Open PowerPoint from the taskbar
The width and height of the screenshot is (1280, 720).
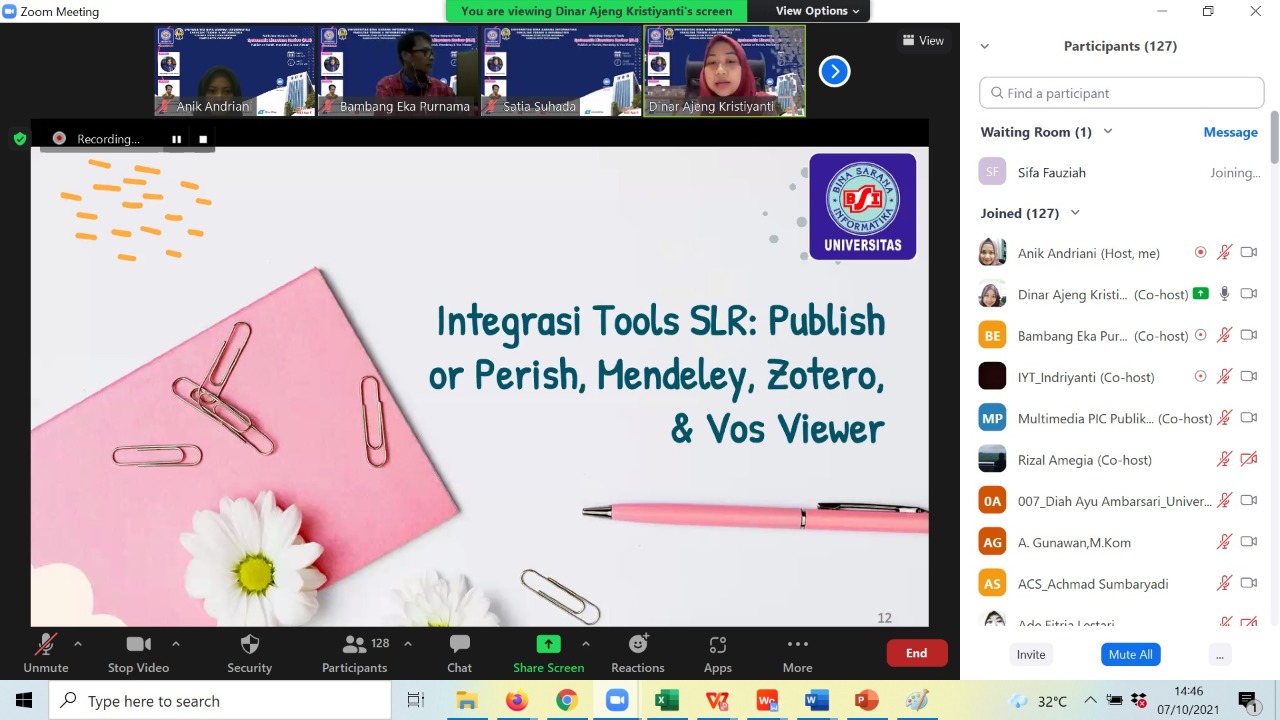[866, 701]
